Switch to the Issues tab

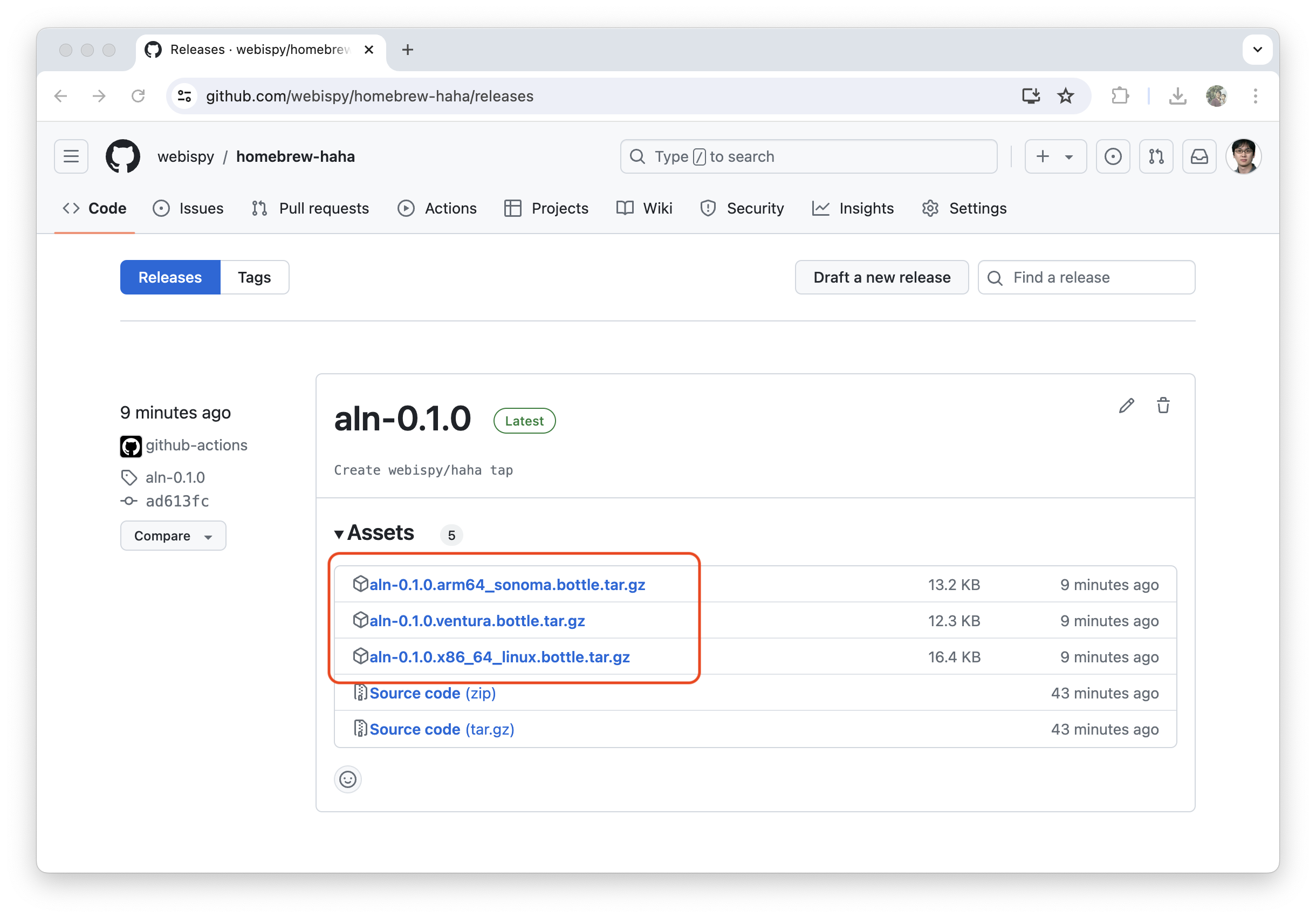point(188,209)
